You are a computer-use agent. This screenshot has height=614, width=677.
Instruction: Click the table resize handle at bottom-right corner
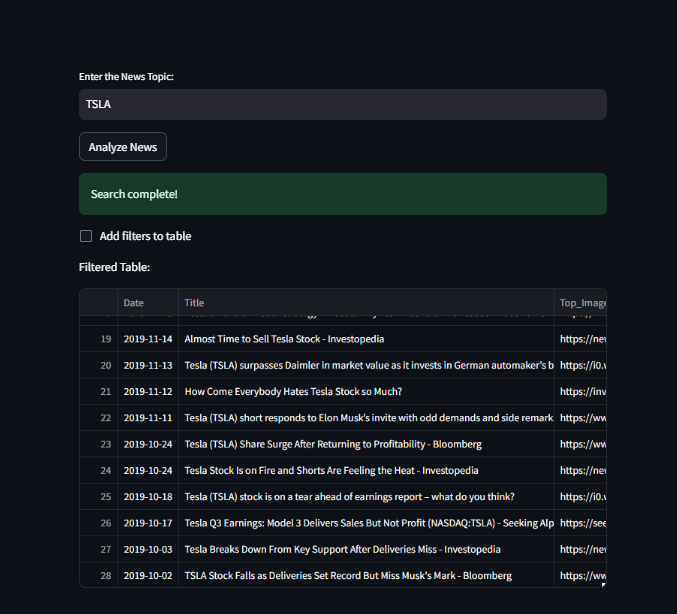coord(604,585)
